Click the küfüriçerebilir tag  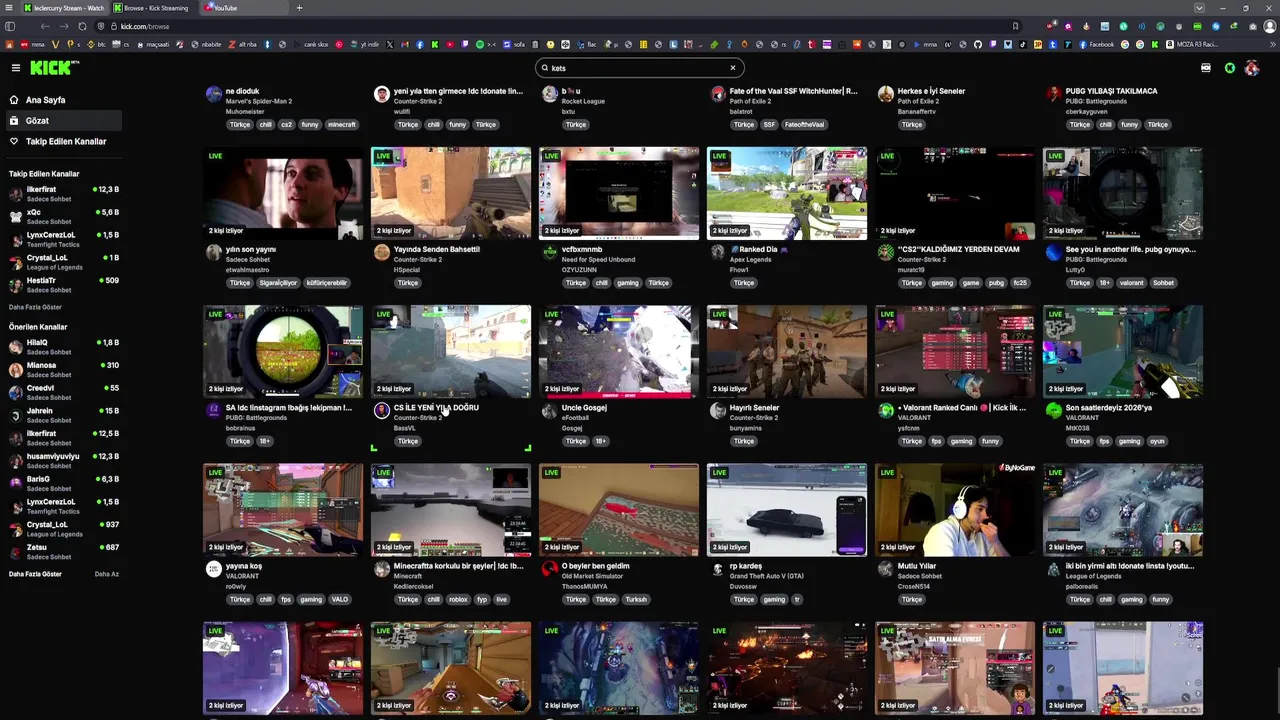click(x=327, y=283)
